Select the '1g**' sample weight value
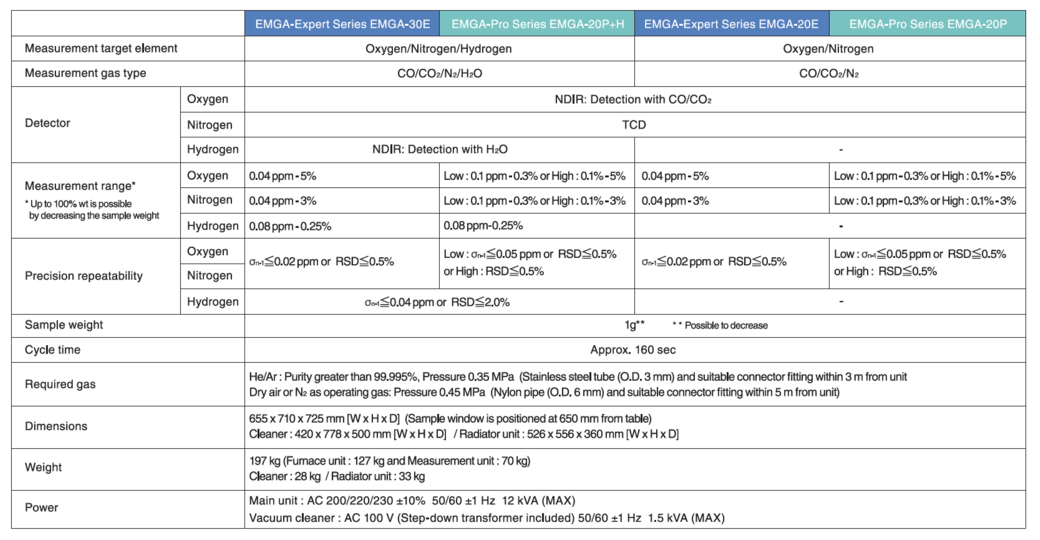This screenshot has width=1040, height=540. click(x=634, y=324)
